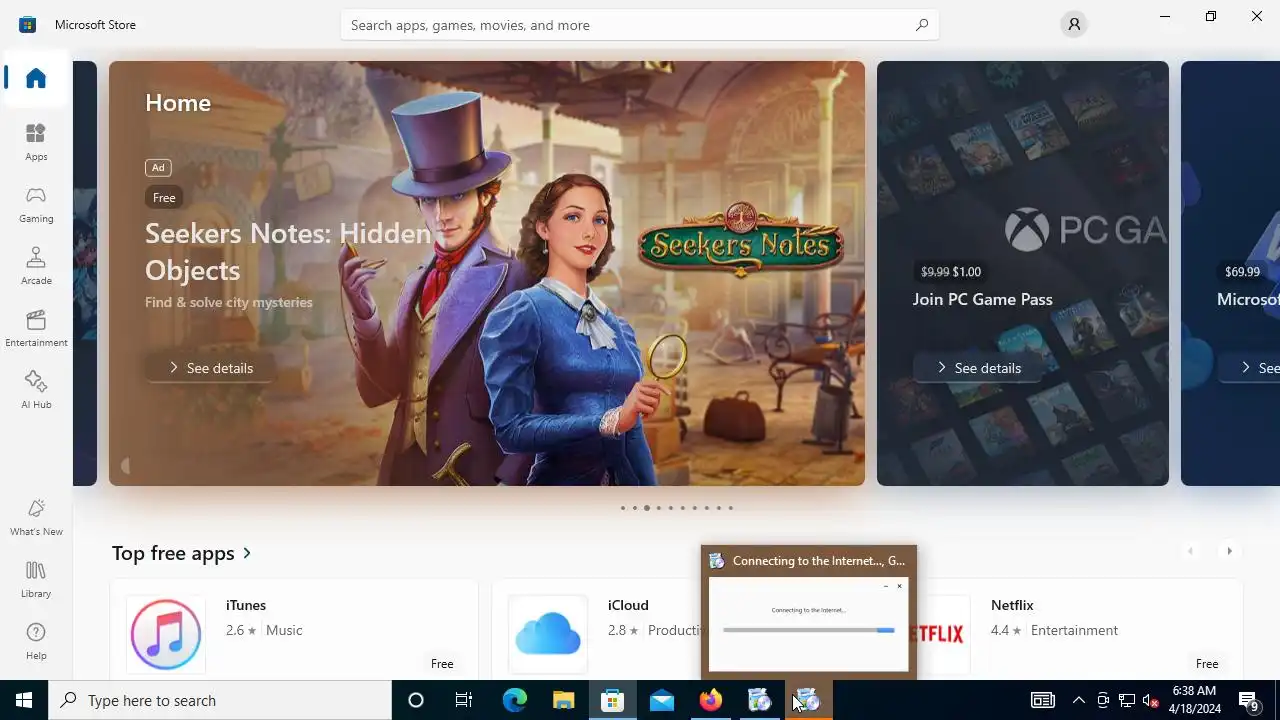Open Cortana from the taskbar
Image resolution: width=1280 pixels, height=720 pixels.
tap(416, 700)
